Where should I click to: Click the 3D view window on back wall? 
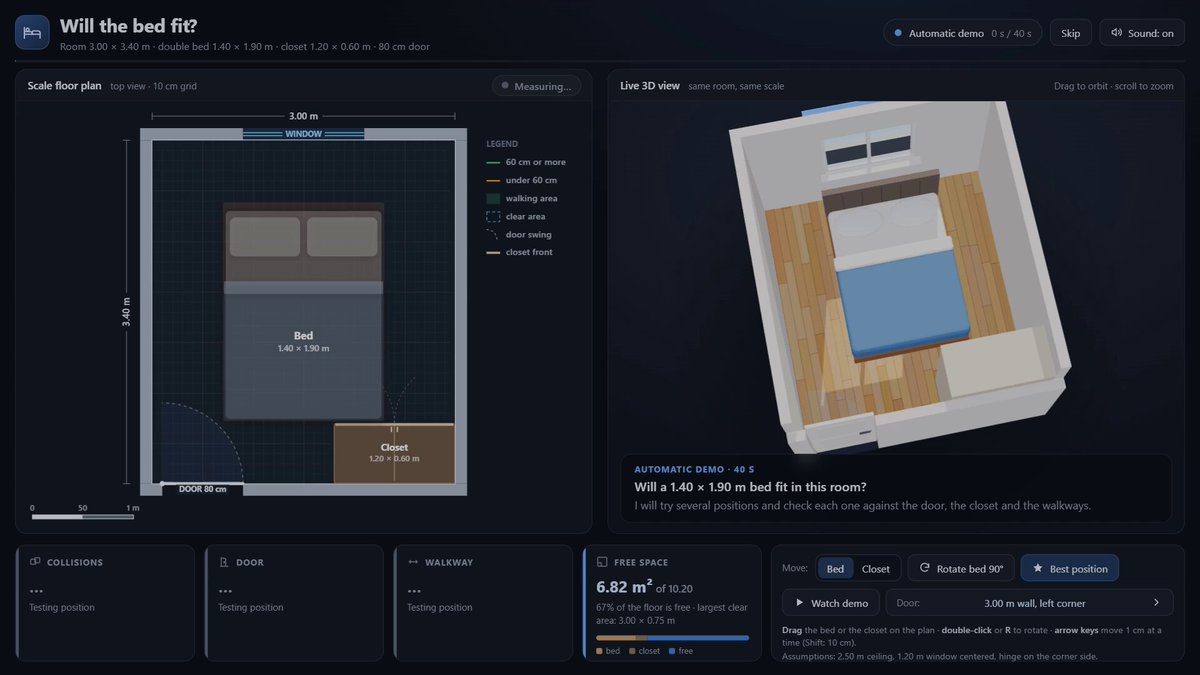tap(869, 149)
